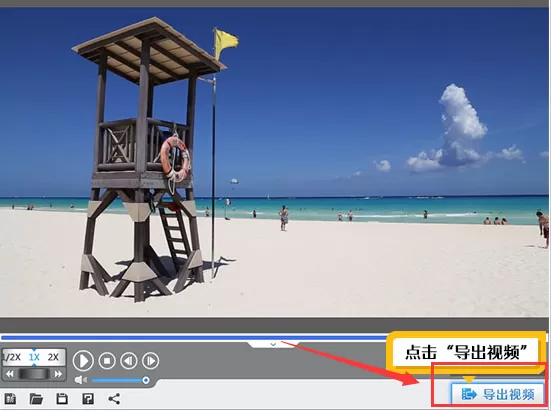Screen dimensions: 551x411
Task: Stop video playback
Action: (x=107, y=360)
